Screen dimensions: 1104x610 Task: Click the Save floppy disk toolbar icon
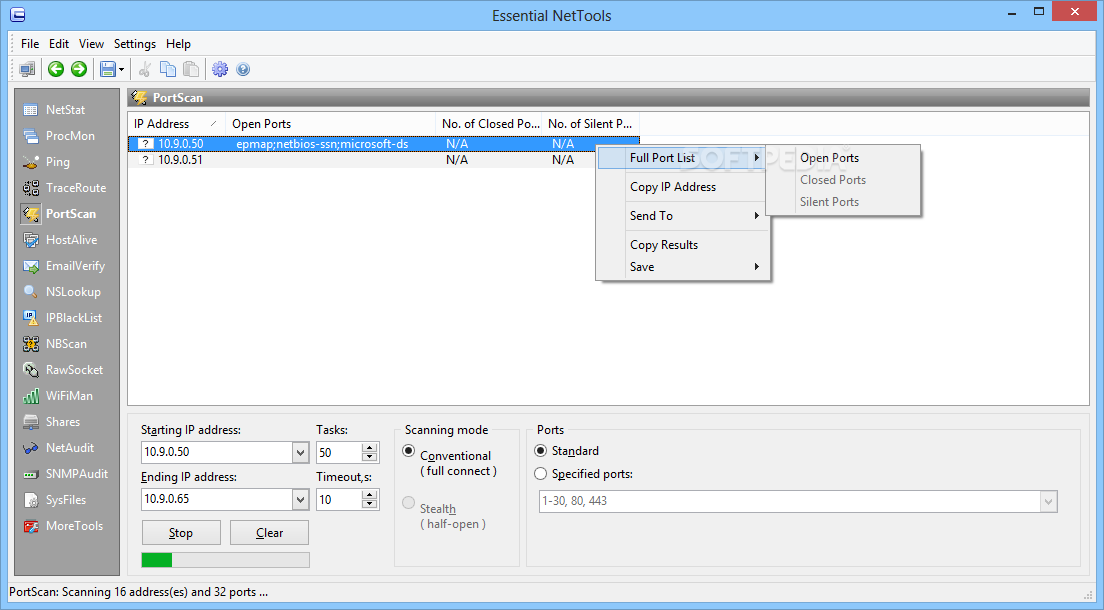click(108, 69)
